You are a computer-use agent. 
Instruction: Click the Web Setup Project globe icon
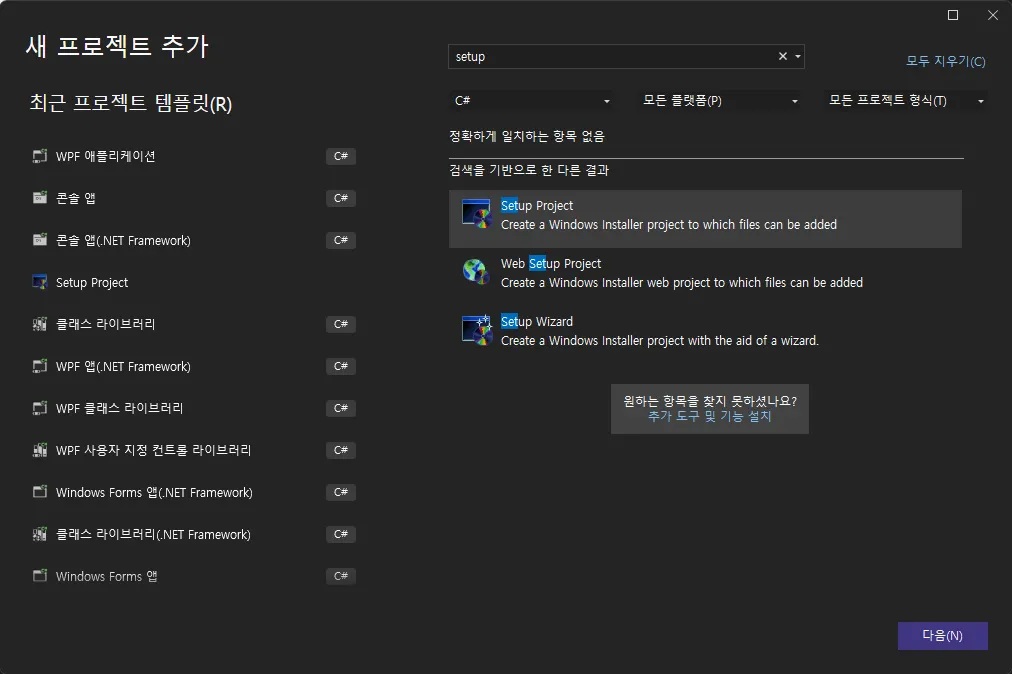(x=476, y=271)
